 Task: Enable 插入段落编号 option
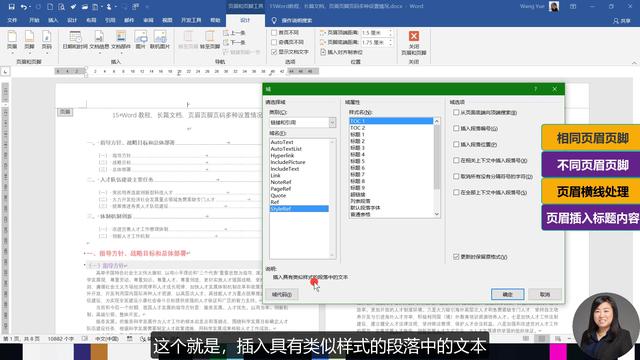tap(456, 128)
